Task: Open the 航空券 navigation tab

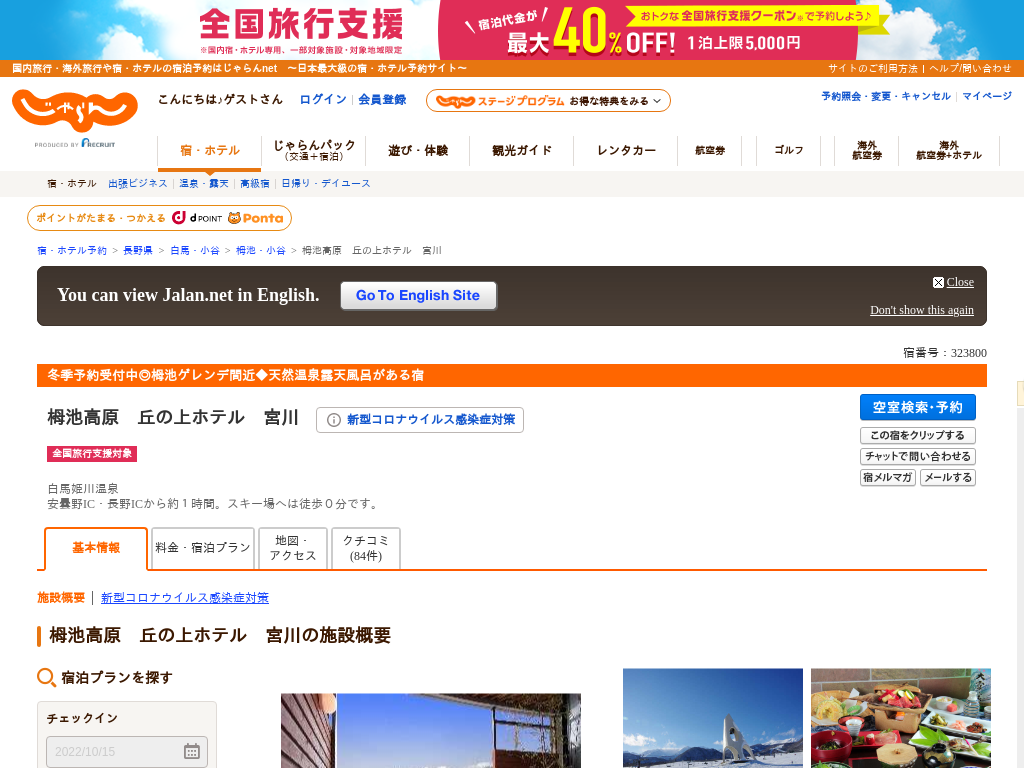Action: (x=710, y=151)
